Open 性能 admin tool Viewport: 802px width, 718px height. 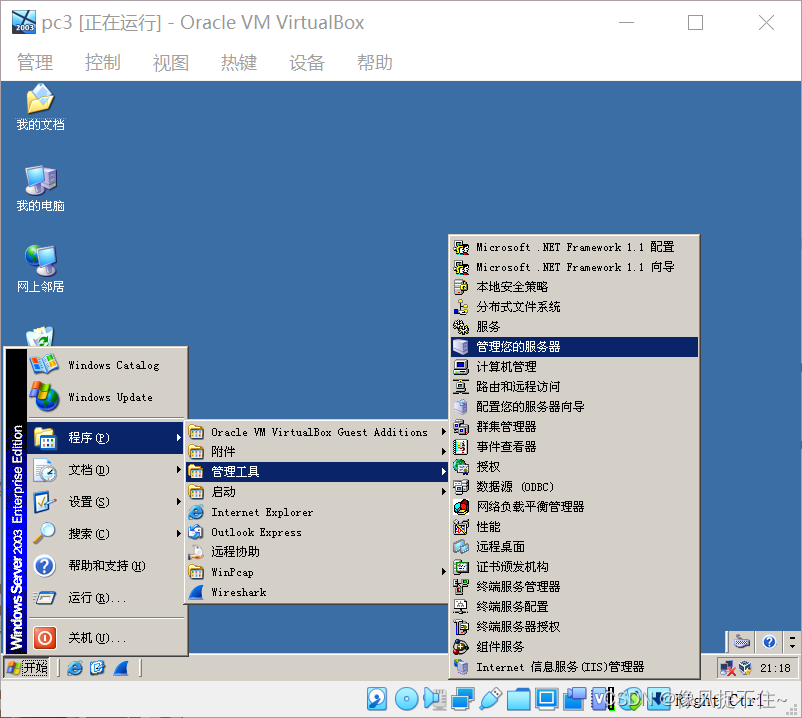tap(574, 527)
